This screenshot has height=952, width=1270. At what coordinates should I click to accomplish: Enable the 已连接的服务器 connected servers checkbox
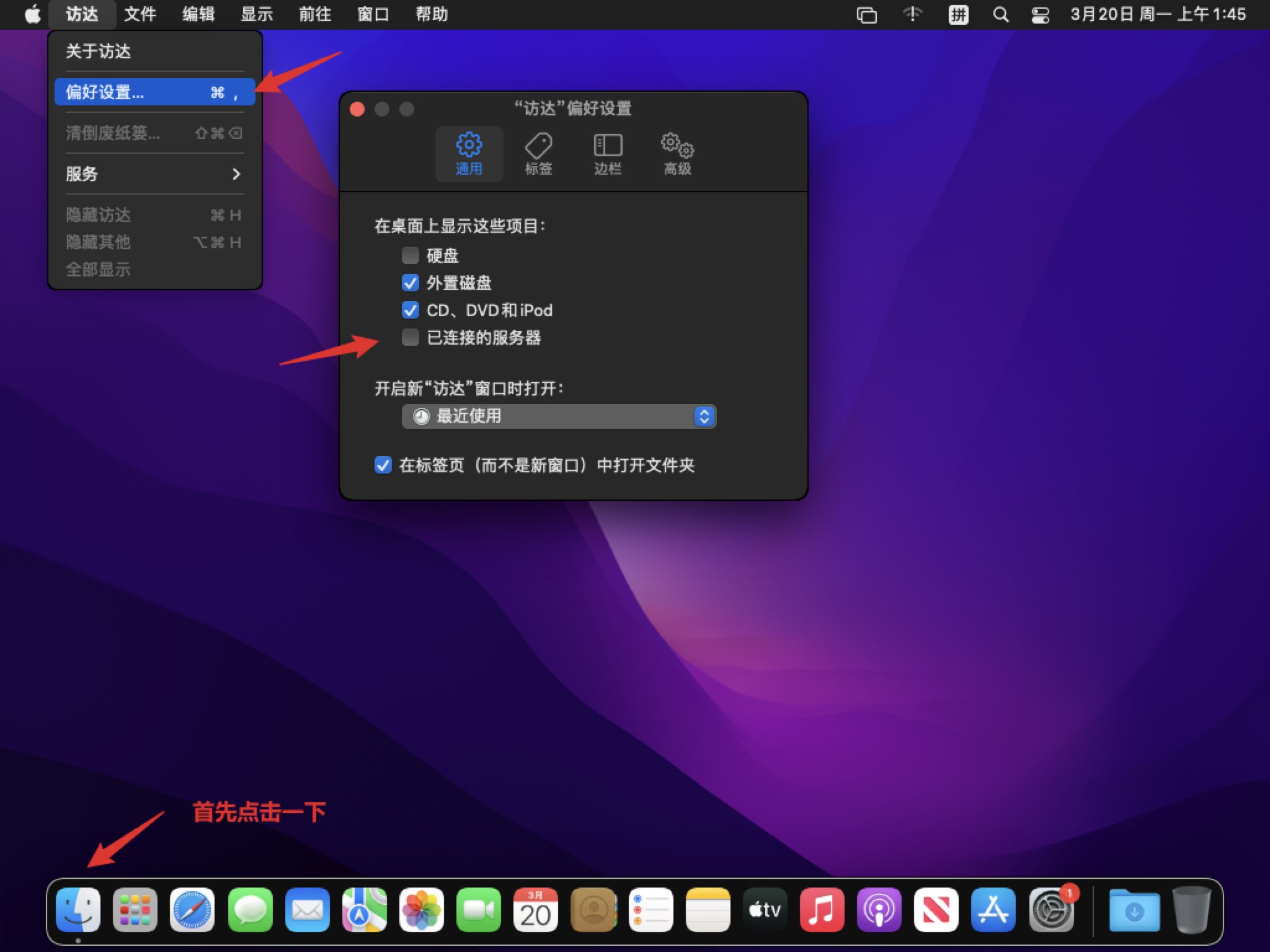(x=410, y=337)
